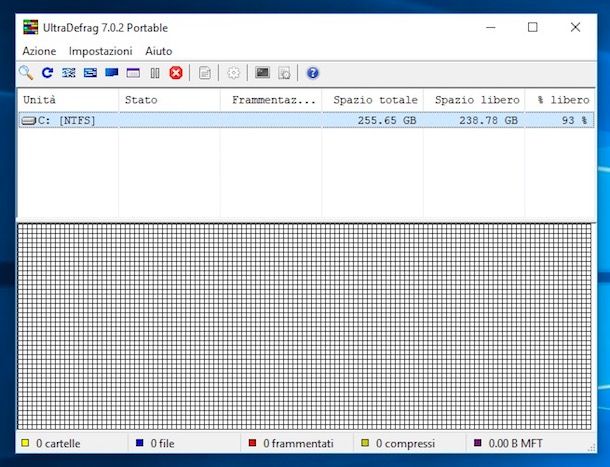
Task: Click the Full optimization blue icon
Action: (112, 73)
